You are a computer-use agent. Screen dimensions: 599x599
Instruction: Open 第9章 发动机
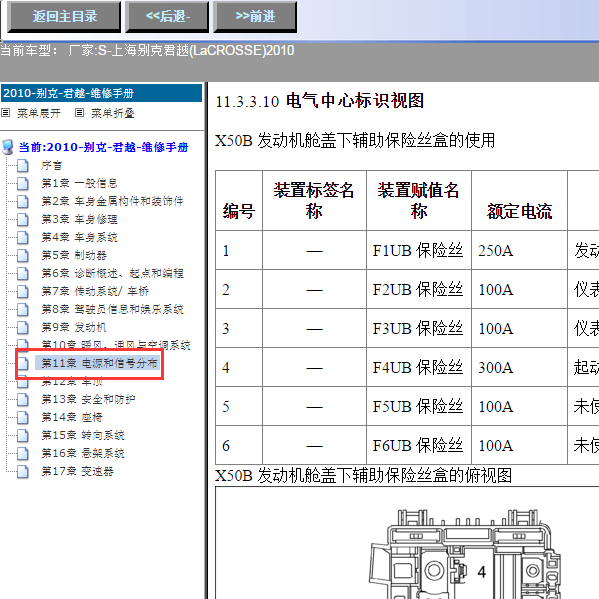tap(74, 327)
